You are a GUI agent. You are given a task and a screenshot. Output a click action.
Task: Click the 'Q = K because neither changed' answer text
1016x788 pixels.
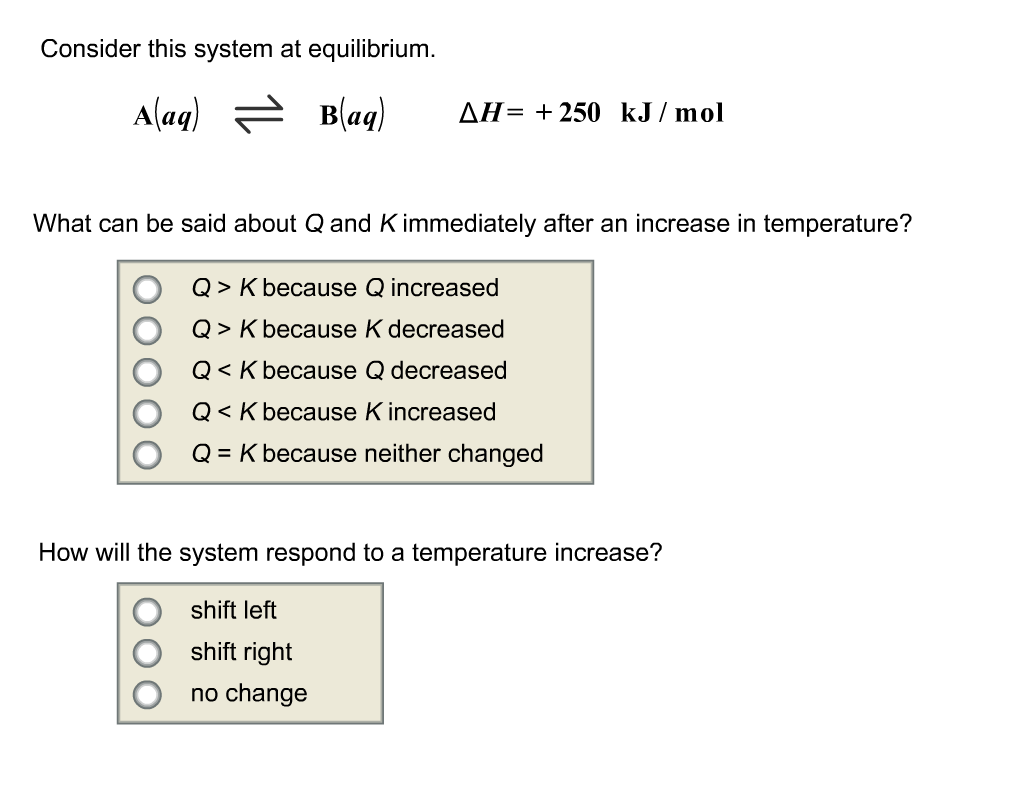[x=367, y=454]
